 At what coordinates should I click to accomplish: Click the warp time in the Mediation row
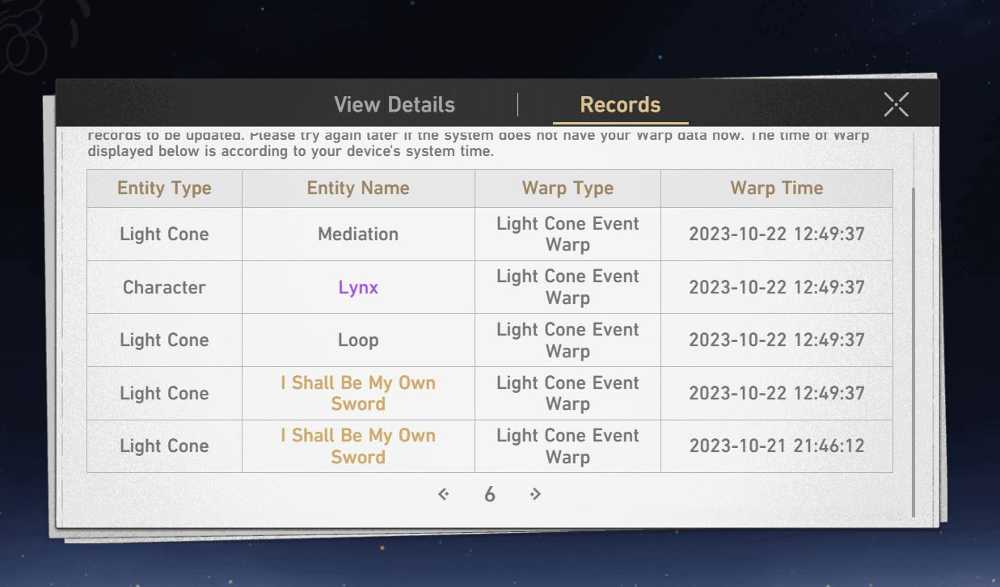pos(777,234)
